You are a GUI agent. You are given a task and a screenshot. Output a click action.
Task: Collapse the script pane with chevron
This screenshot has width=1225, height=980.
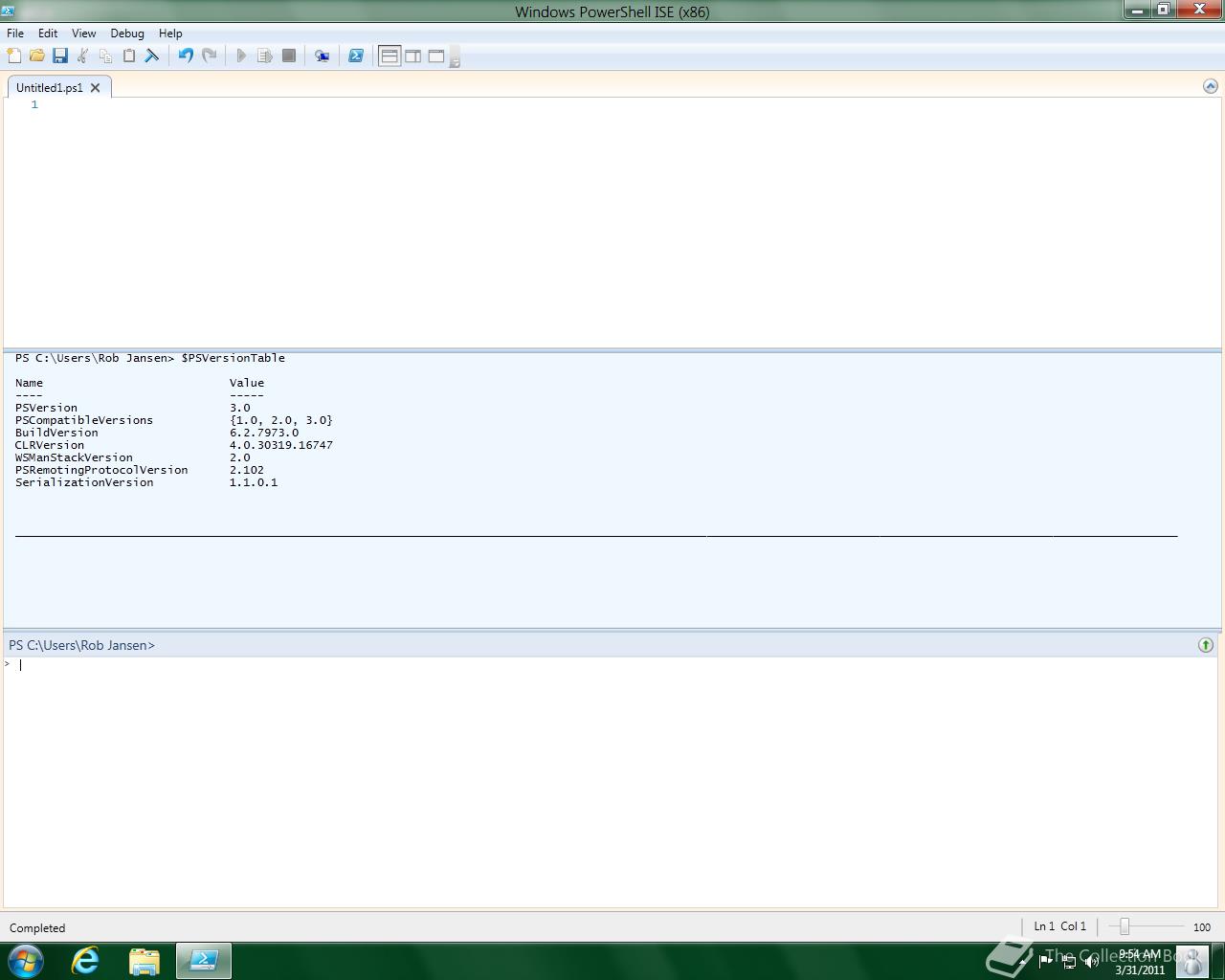pyautogui.click(x=1210, y=86)
